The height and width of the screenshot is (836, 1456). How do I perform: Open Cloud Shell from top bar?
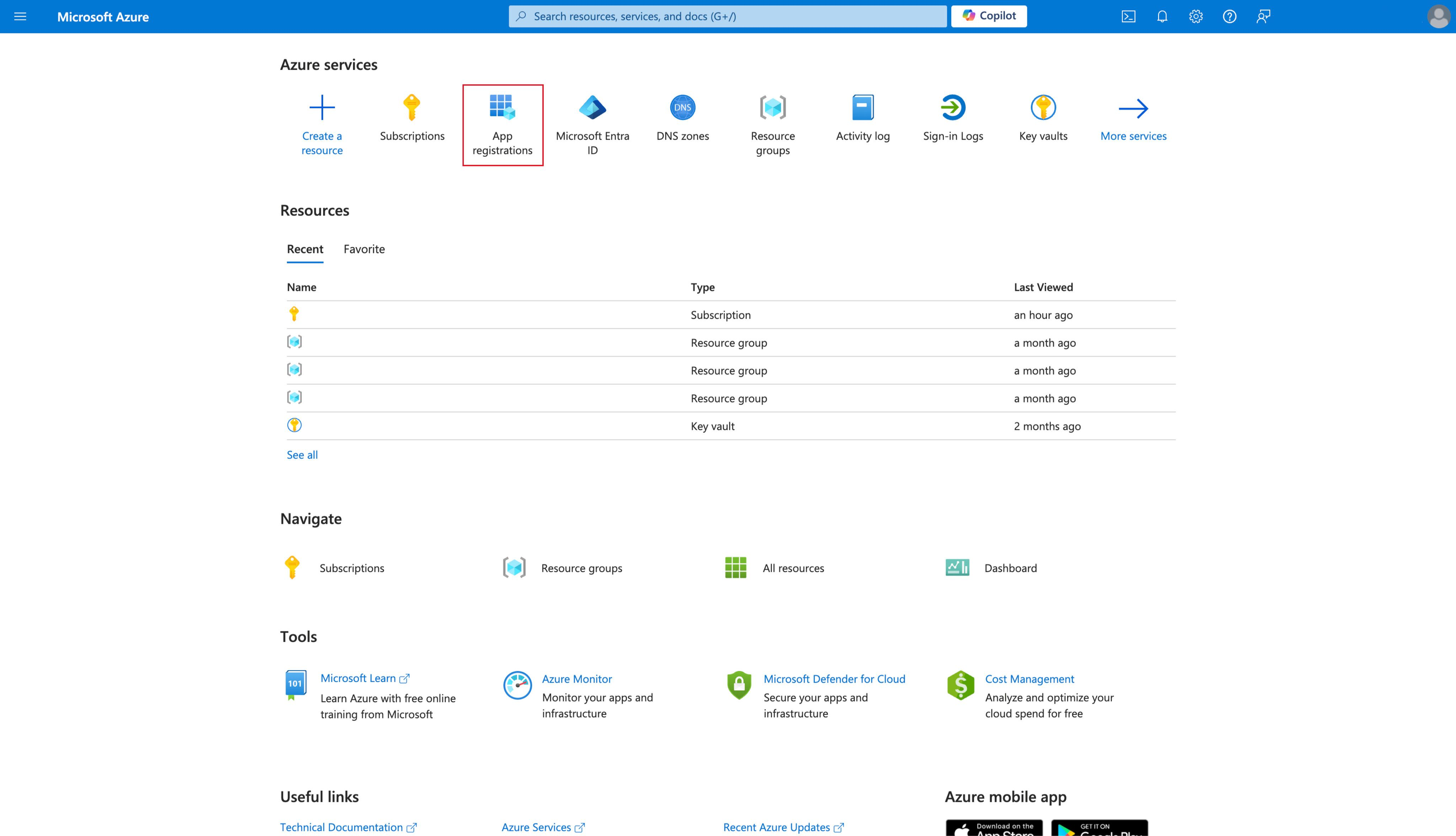(x=1128, y=17)
